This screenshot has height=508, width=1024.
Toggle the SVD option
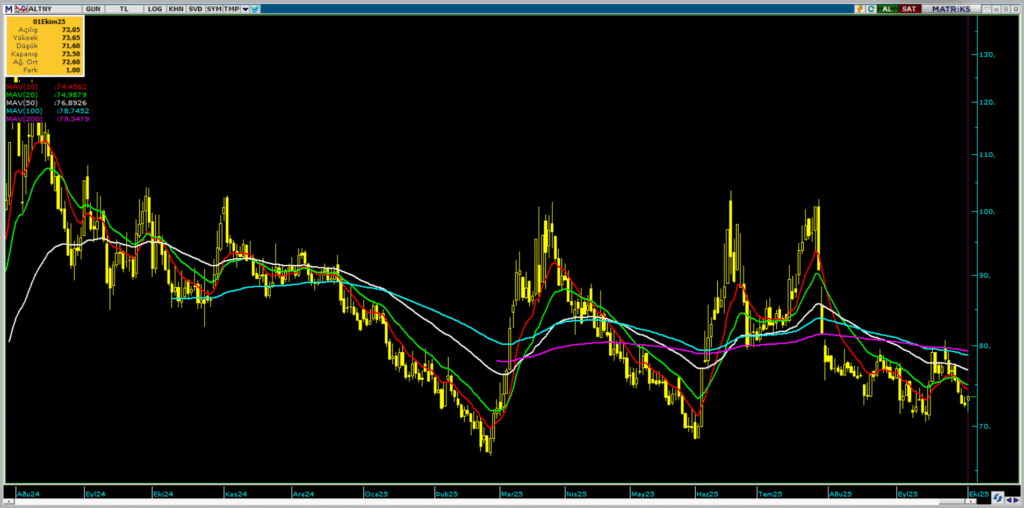pyautogui.click(x=195, y=8)
